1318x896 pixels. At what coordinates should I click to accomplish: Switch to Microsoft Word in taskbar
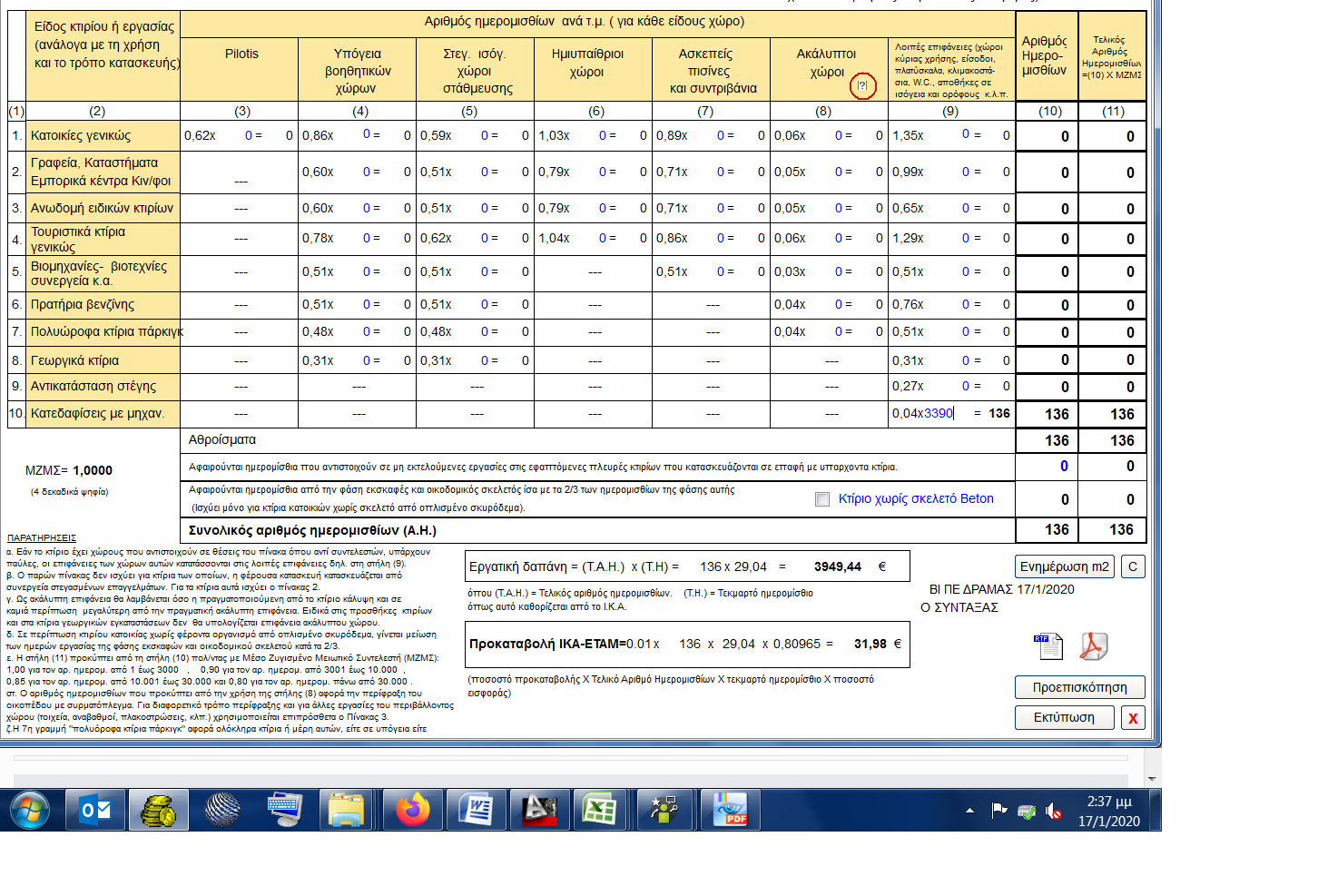(x=476, y=809)
